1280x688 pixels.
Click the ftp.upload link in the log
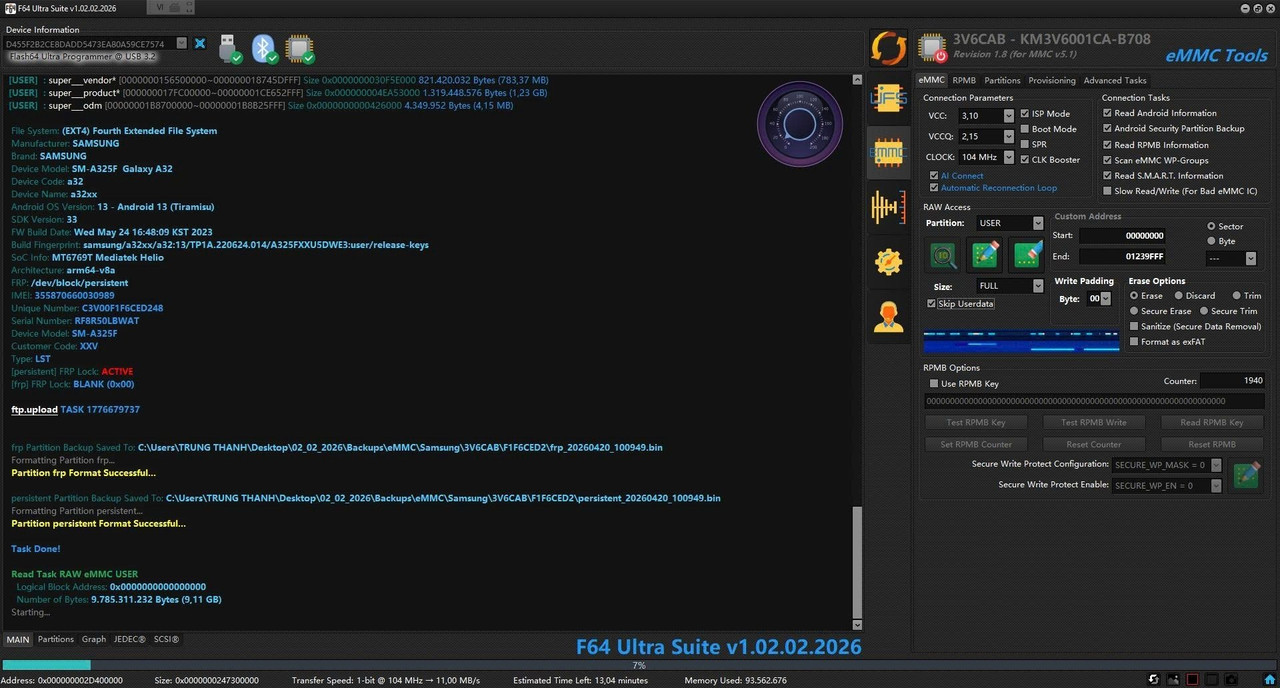[34, 410]
